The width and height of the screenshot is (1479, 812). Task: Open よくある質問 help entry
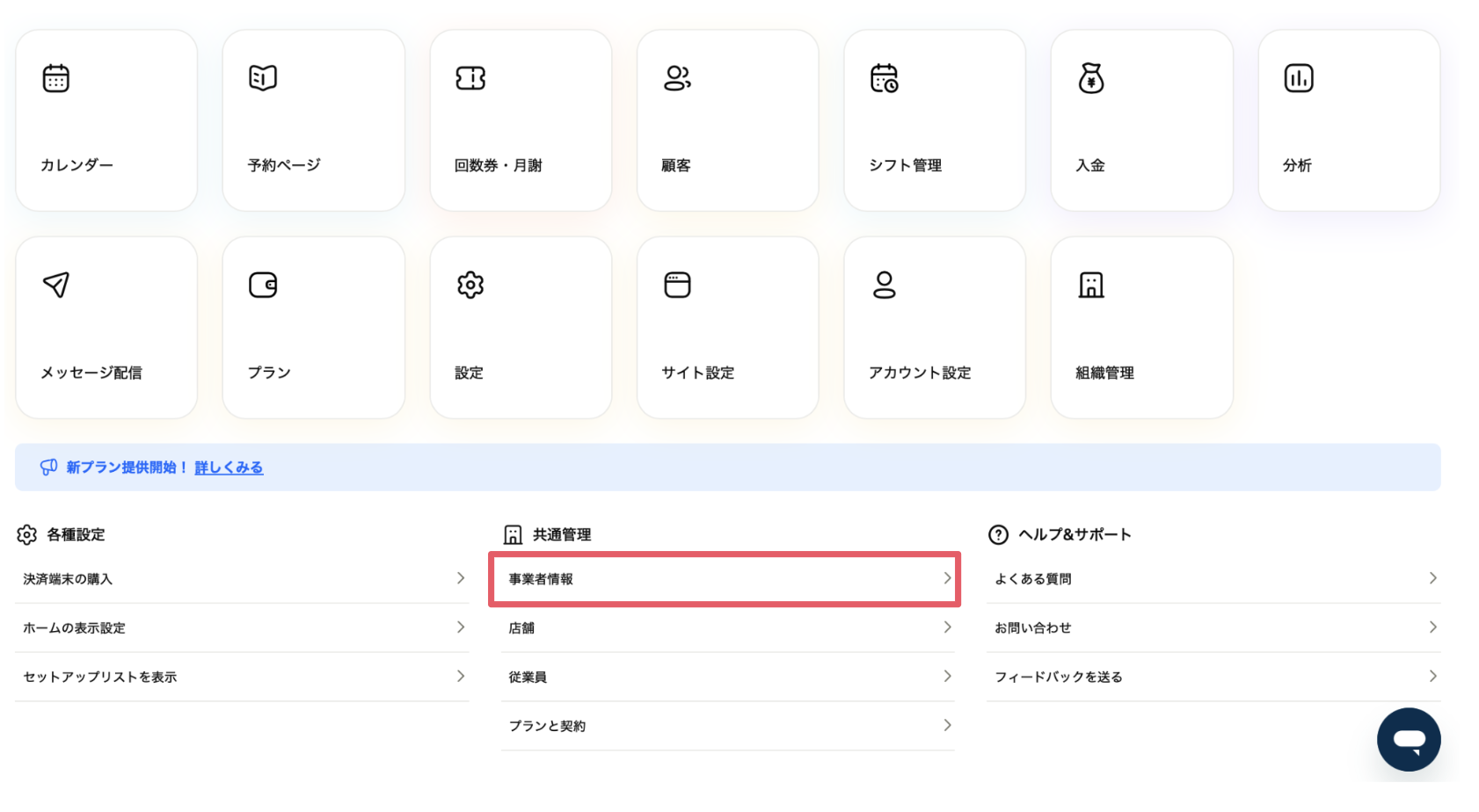[x=1213, y=578]
